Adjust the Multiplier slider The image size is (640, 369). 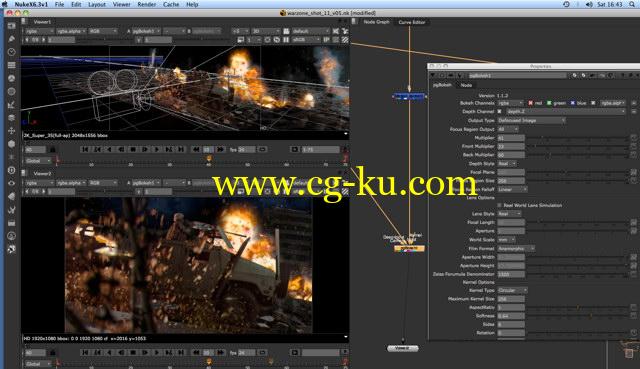[577, 138]
